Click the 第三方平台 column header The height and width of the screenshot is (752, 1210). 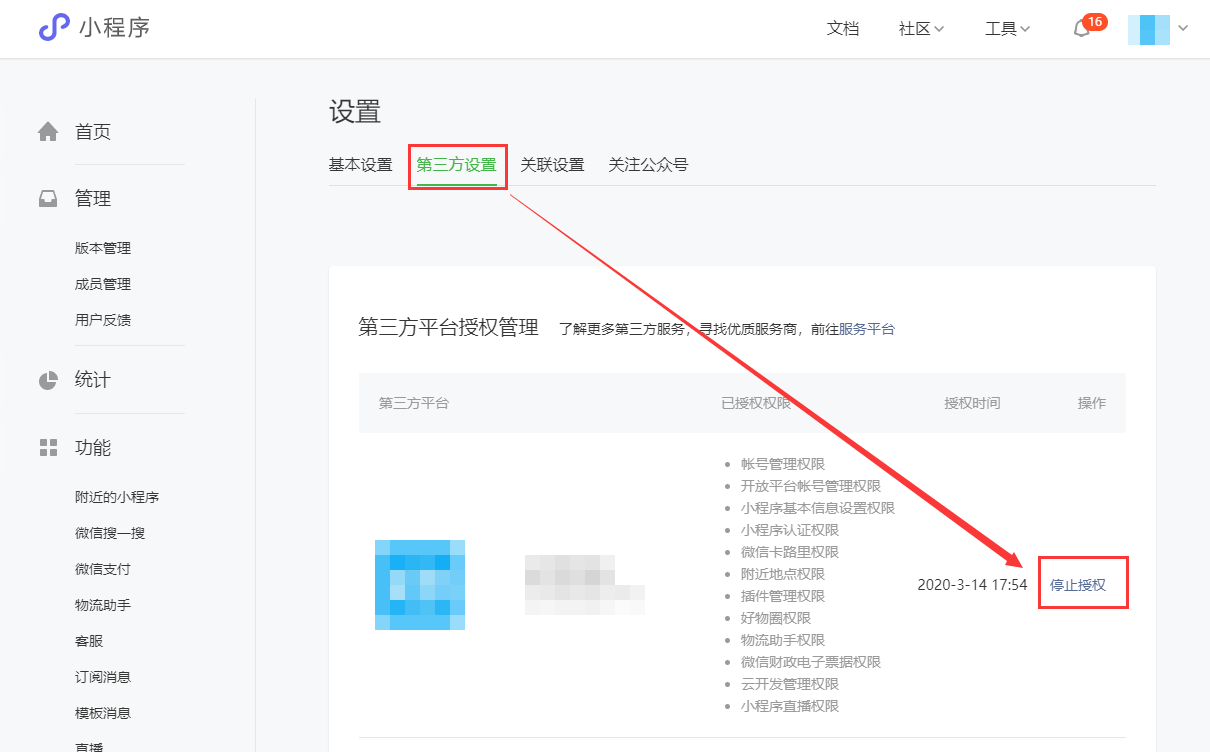414,403
